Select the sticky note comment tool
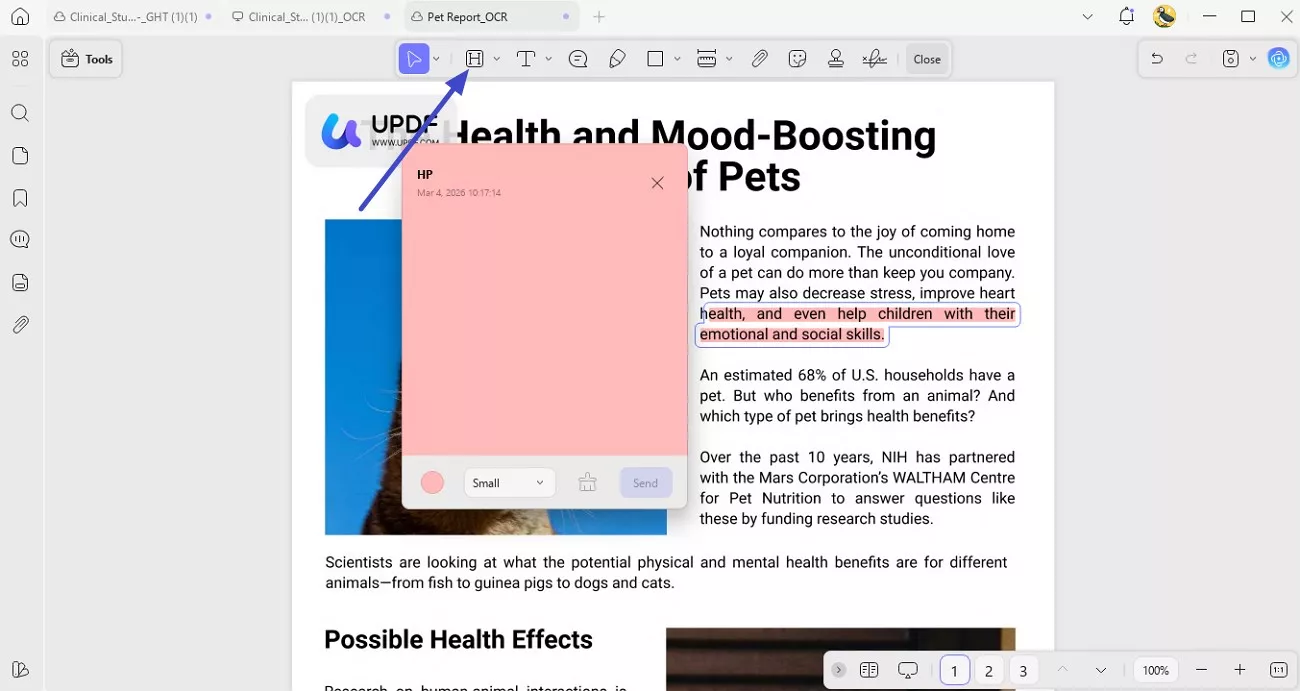The height and width of the screenshot is (691, 1300). (578, 59)
